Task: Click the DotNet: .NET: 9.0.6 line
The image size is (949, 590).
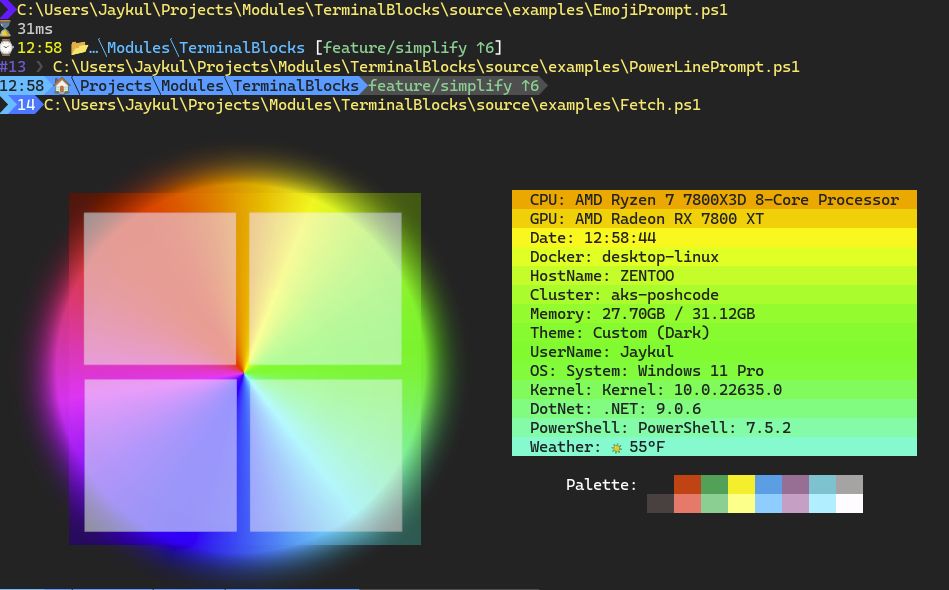Action: [x=714, y=408]
